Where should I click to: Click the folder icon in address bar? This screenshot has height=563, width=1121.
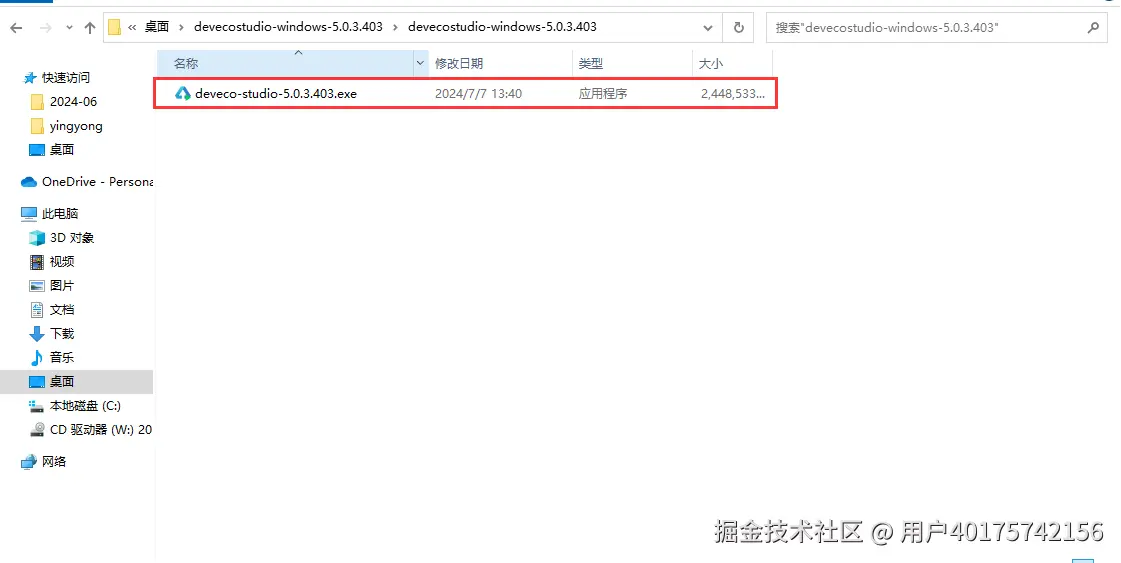click(x=114, y=27)
